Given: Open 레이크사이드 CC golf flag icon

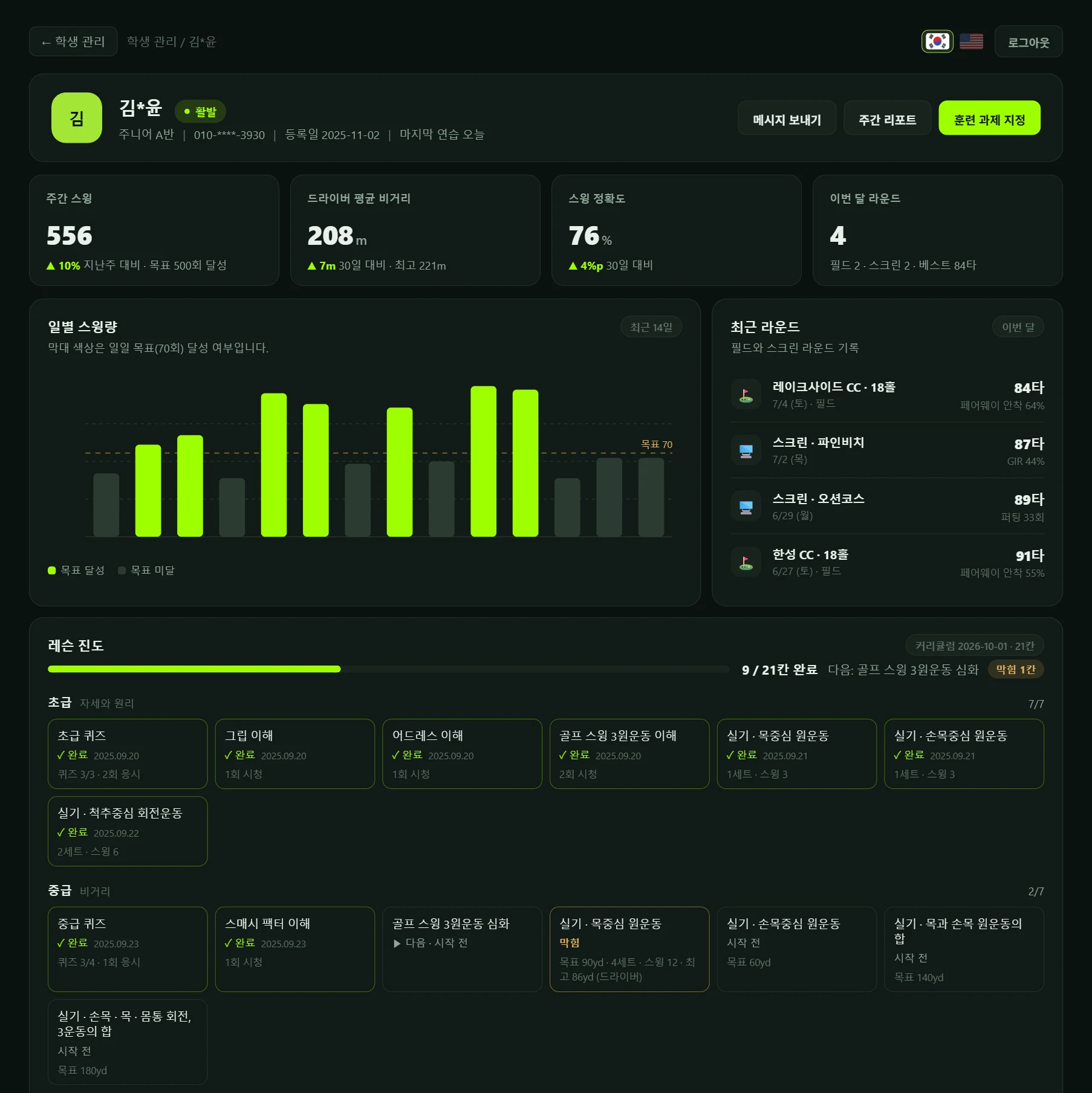Looking at the screenshot, I should pyautogui.click(x=746, y=395).
